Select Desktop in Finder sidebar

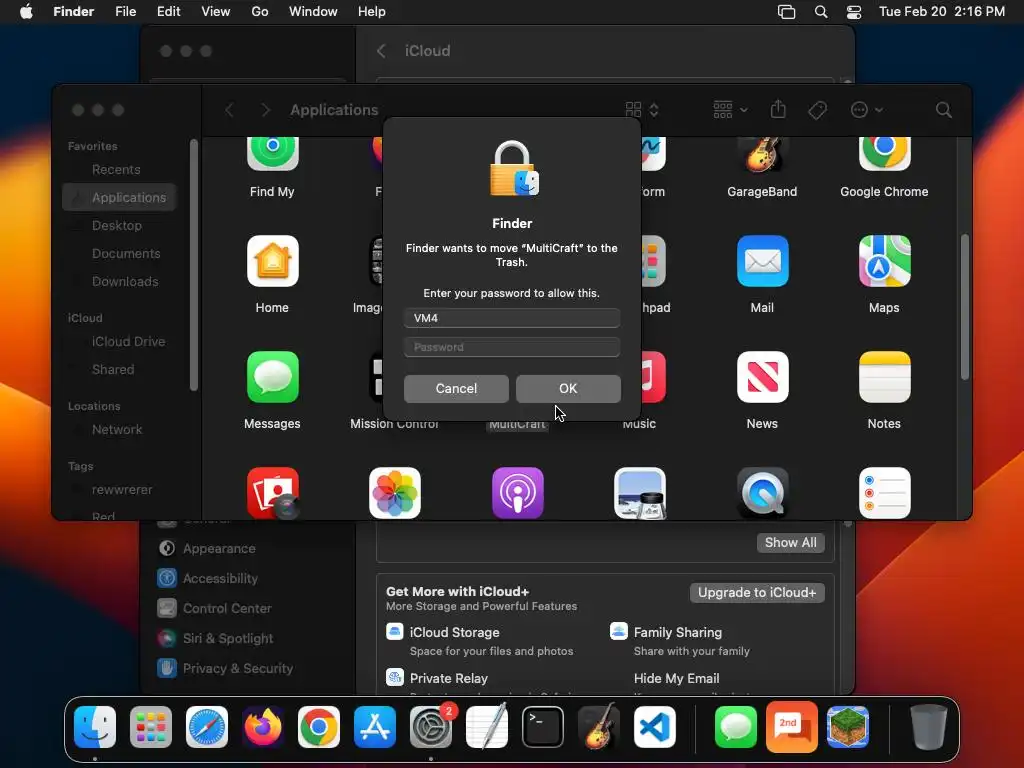[x=119, y=225]
